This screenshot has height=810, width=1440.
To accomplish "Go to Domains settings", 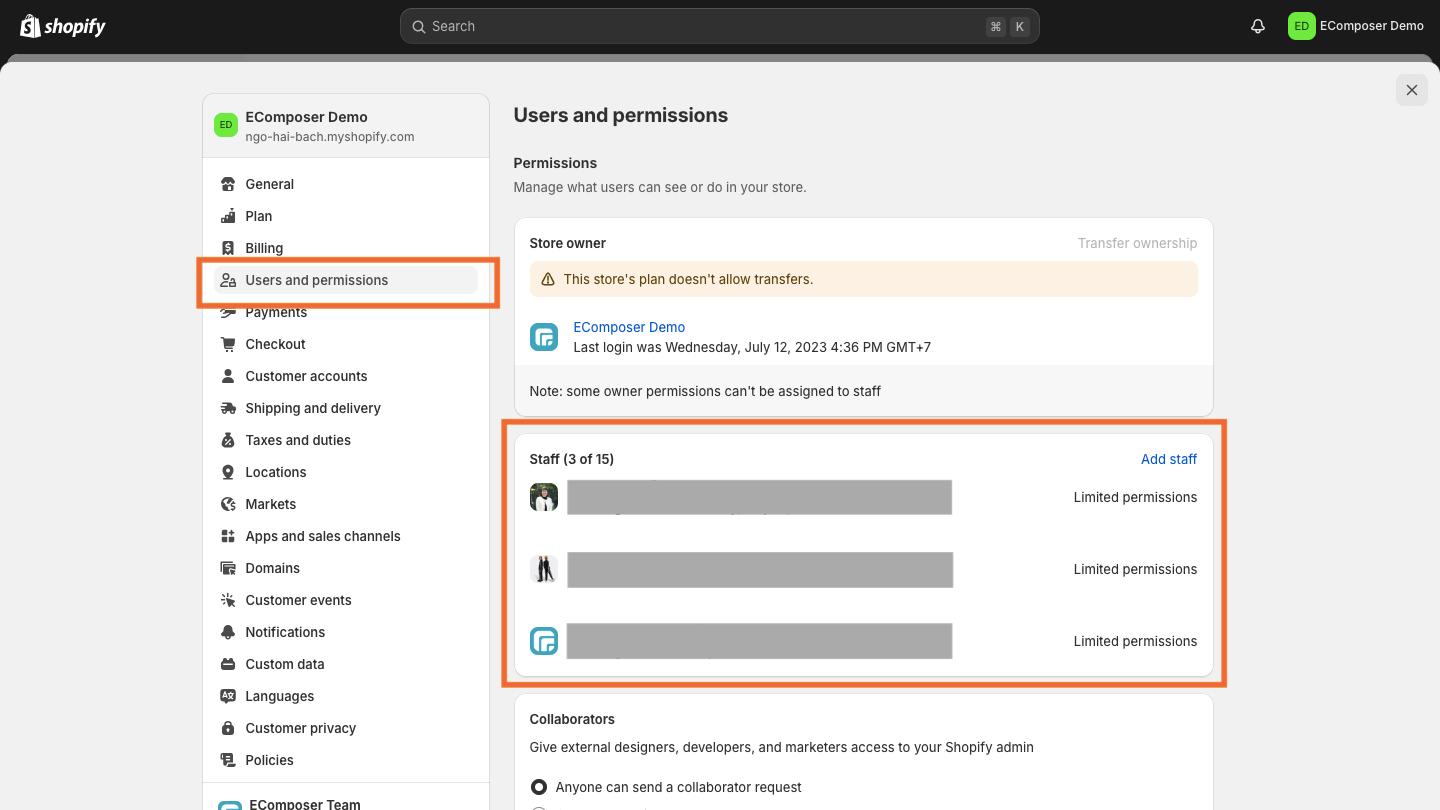I will (346, 568).
